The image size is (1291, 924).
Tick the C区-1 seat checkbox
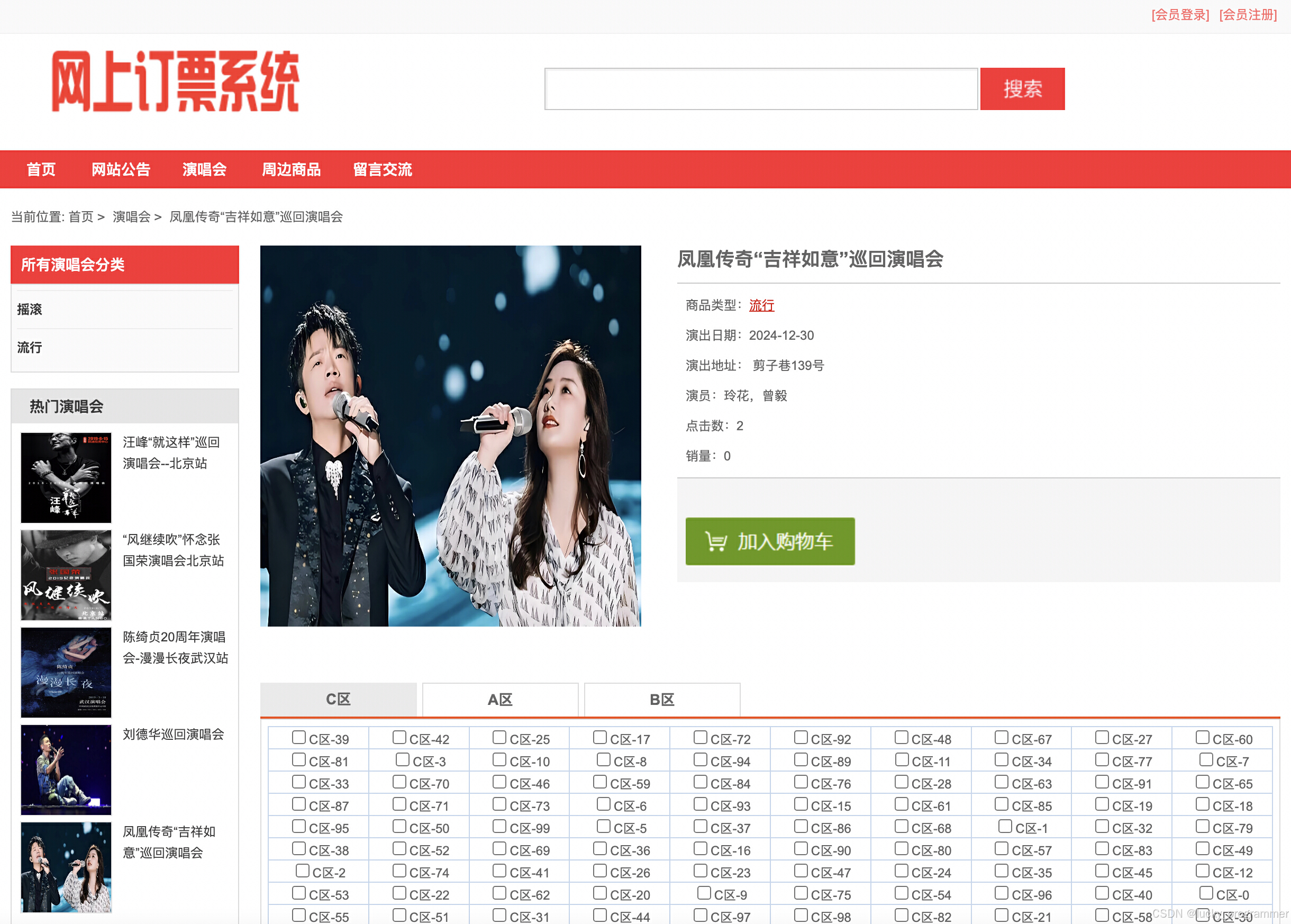[x=1005, y=826]
